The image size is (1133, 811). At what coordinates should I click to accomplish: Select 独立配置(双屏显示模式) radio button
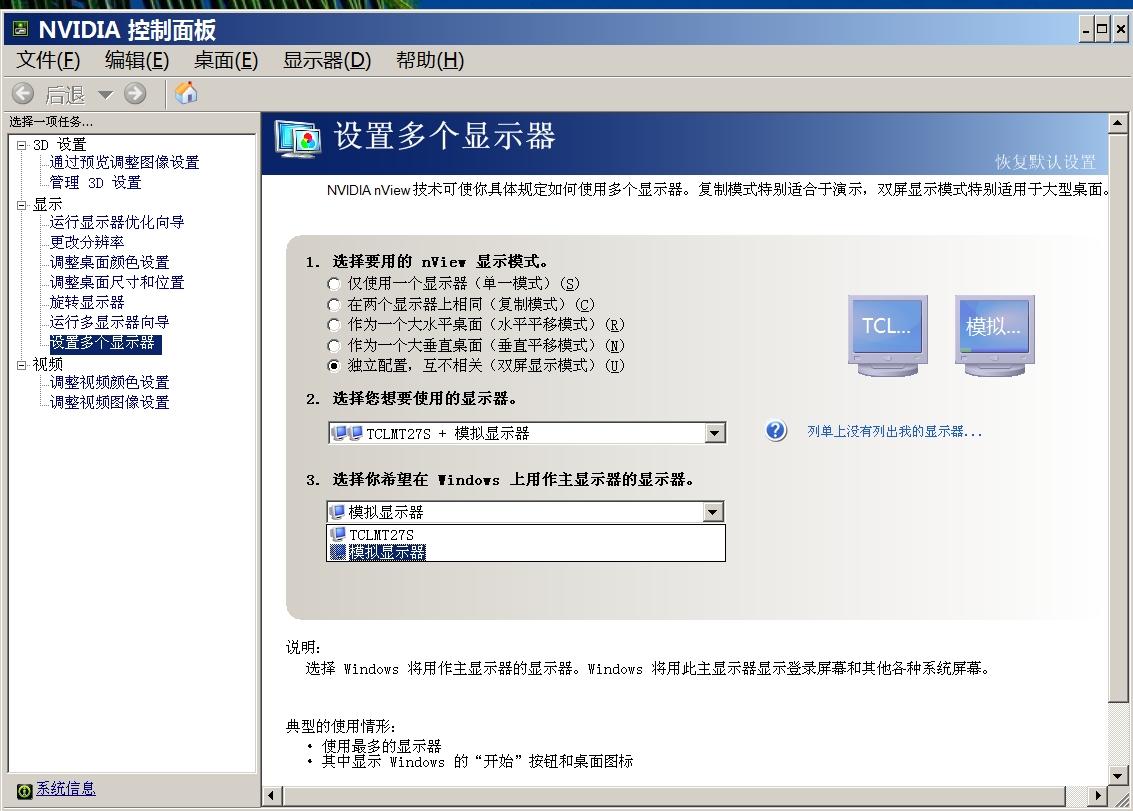pyautogui.click(x=333, y=366)
